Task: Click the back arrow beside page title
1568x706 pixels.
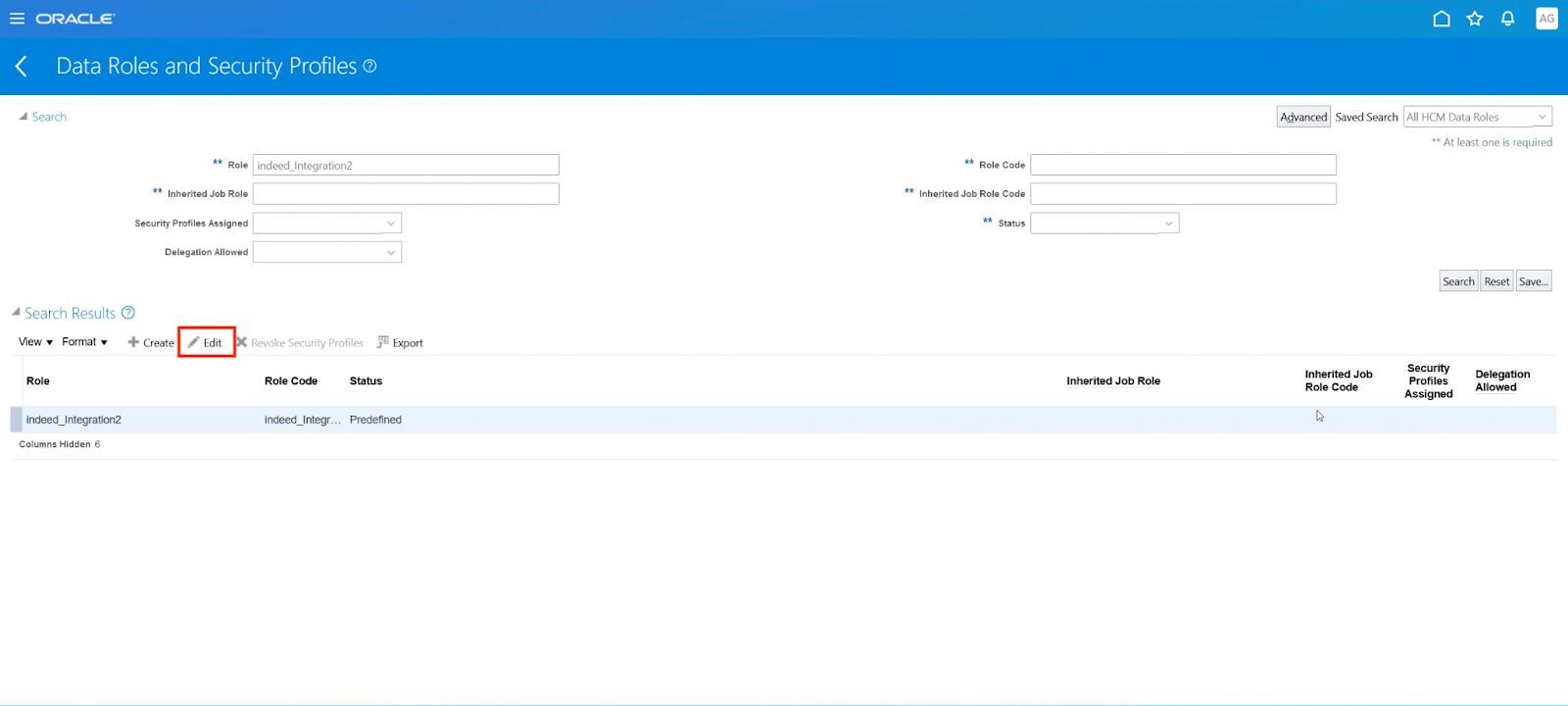Action: (x=22, y=66)
